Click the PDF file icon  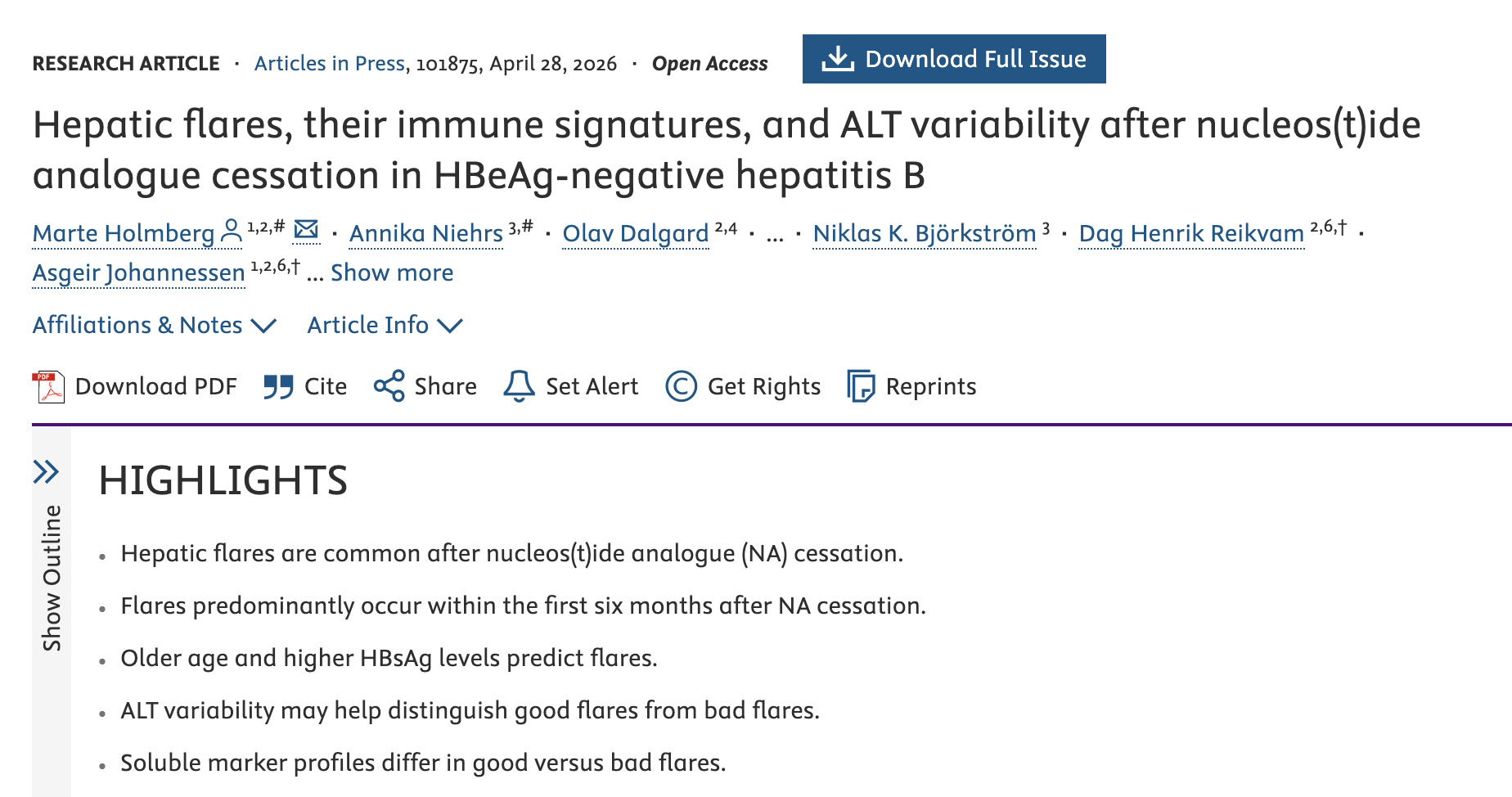[x=47, y=387]
